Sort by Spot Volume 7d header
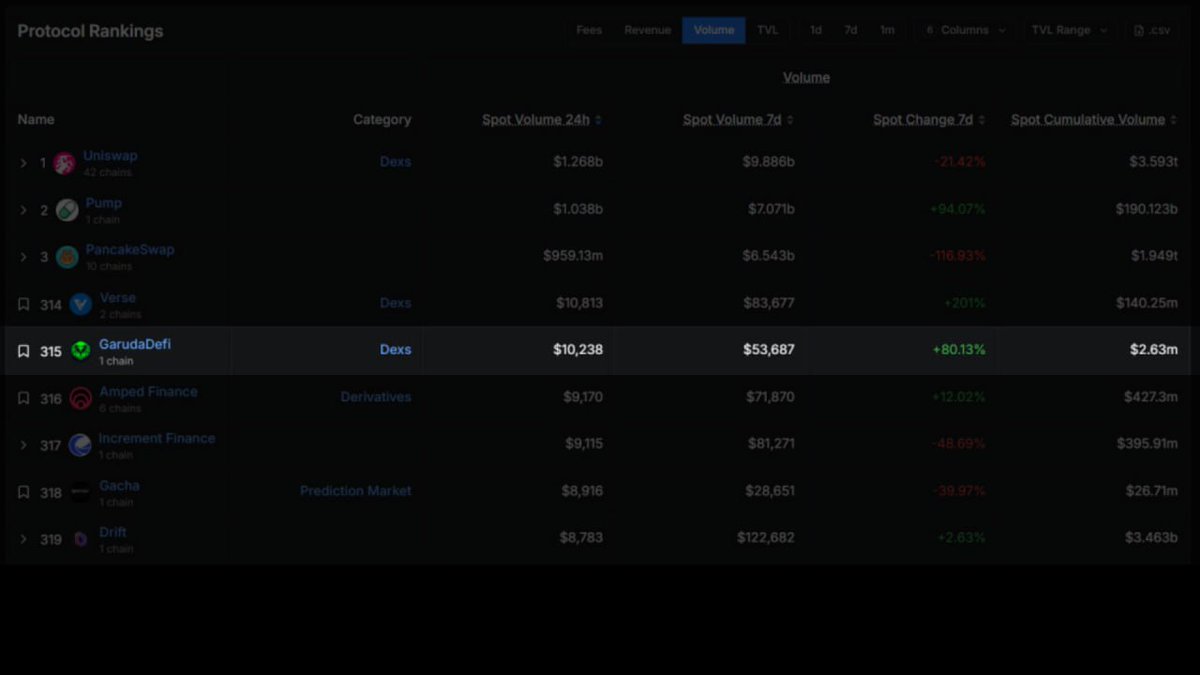 pyautogui.click(x=732, y=120)
